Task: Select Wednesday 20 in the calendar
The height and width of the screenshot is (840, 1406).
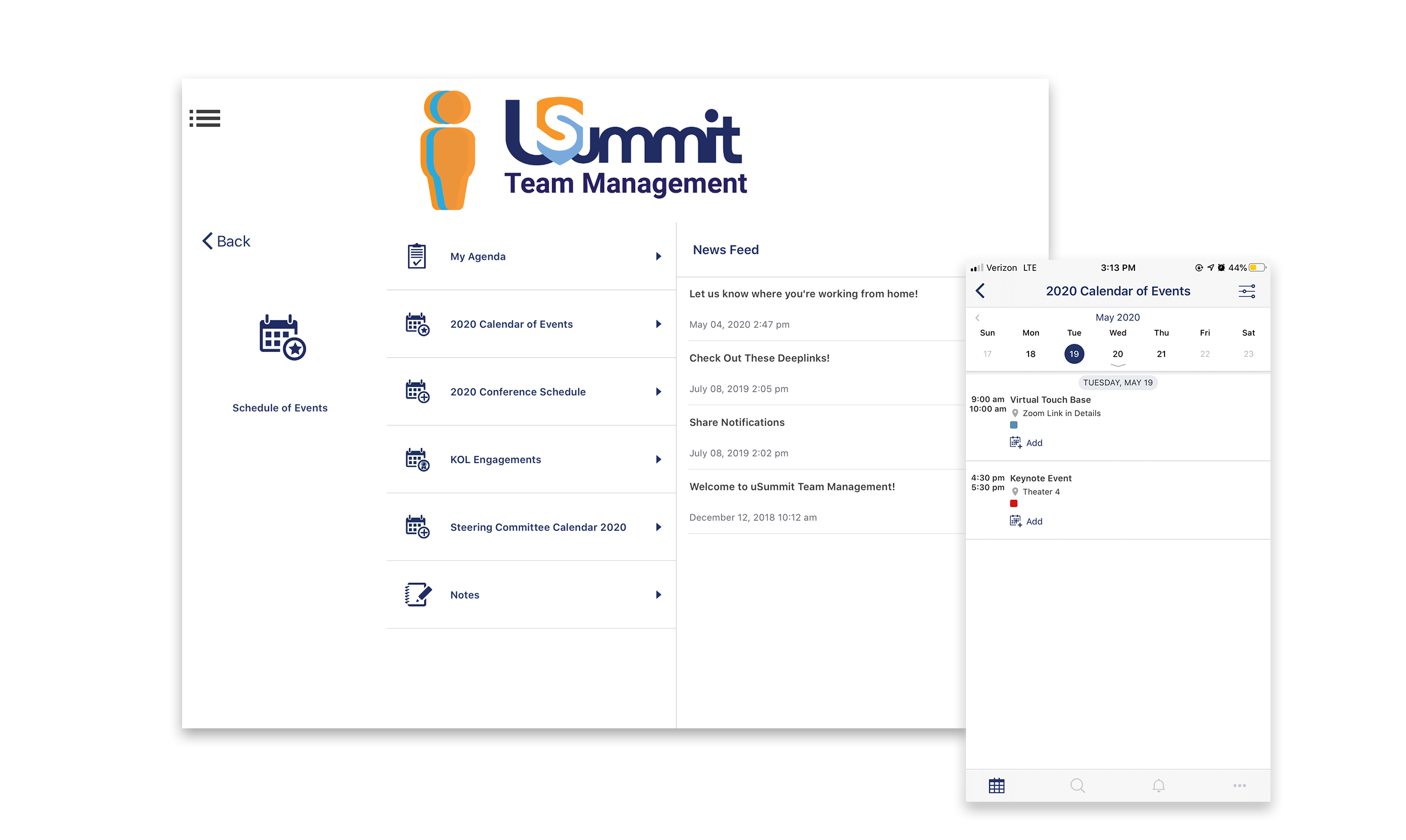Action: click(x=1117, y=354)
